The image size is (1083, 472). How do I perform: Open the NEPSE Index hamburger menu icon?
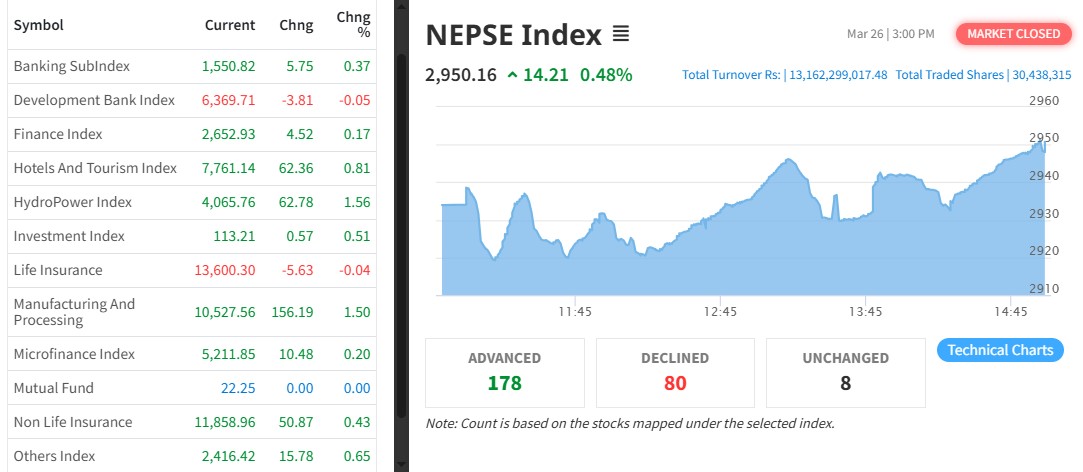[620, 35]
